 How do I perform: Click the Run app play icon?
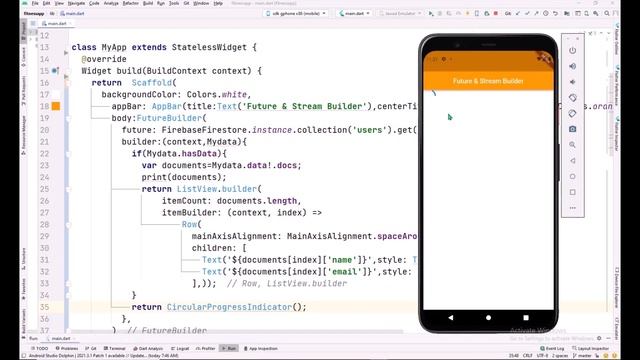point(431,13)
